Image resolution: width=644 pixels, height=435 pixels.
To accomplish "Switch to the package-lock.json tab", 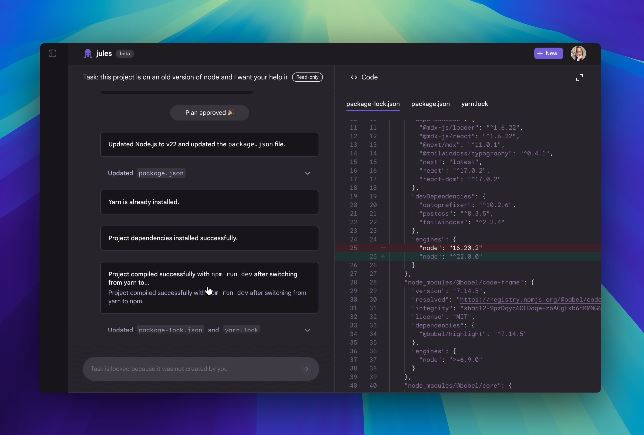I will click(x=373, y=104).
